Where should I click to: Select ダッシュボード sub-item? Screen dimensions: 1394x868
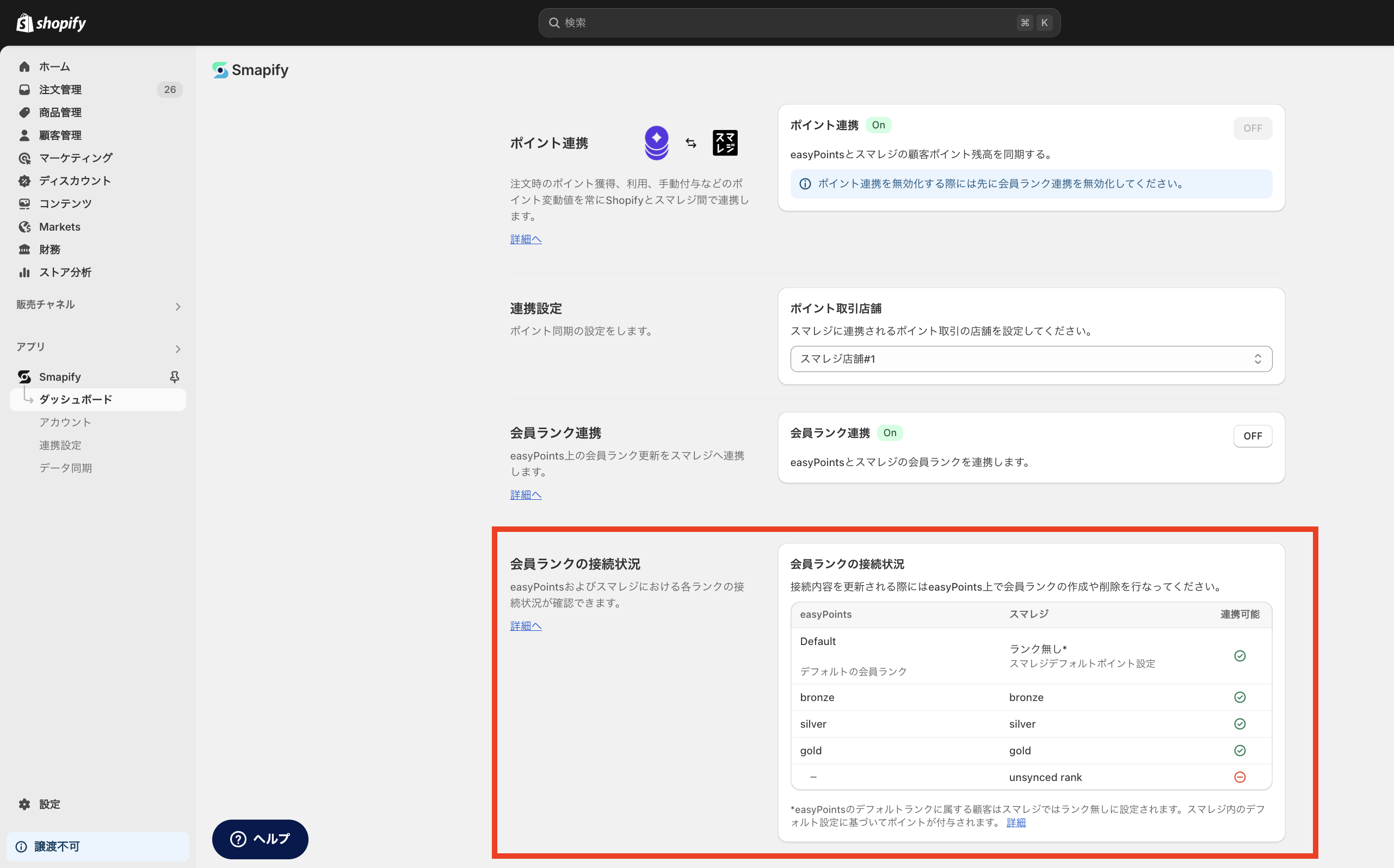(97, 400)
